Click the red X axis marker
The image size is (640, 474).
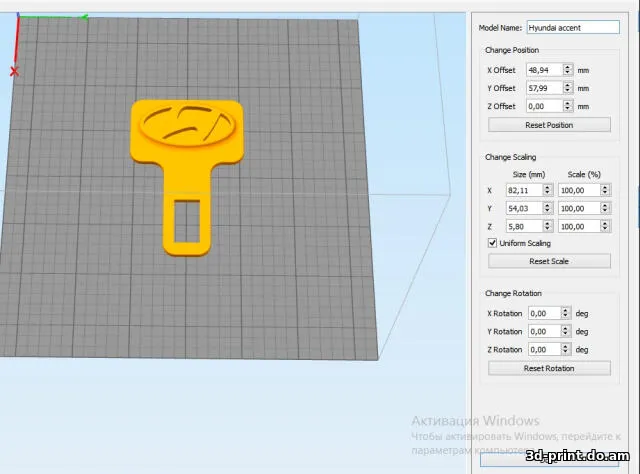point(14,71)
